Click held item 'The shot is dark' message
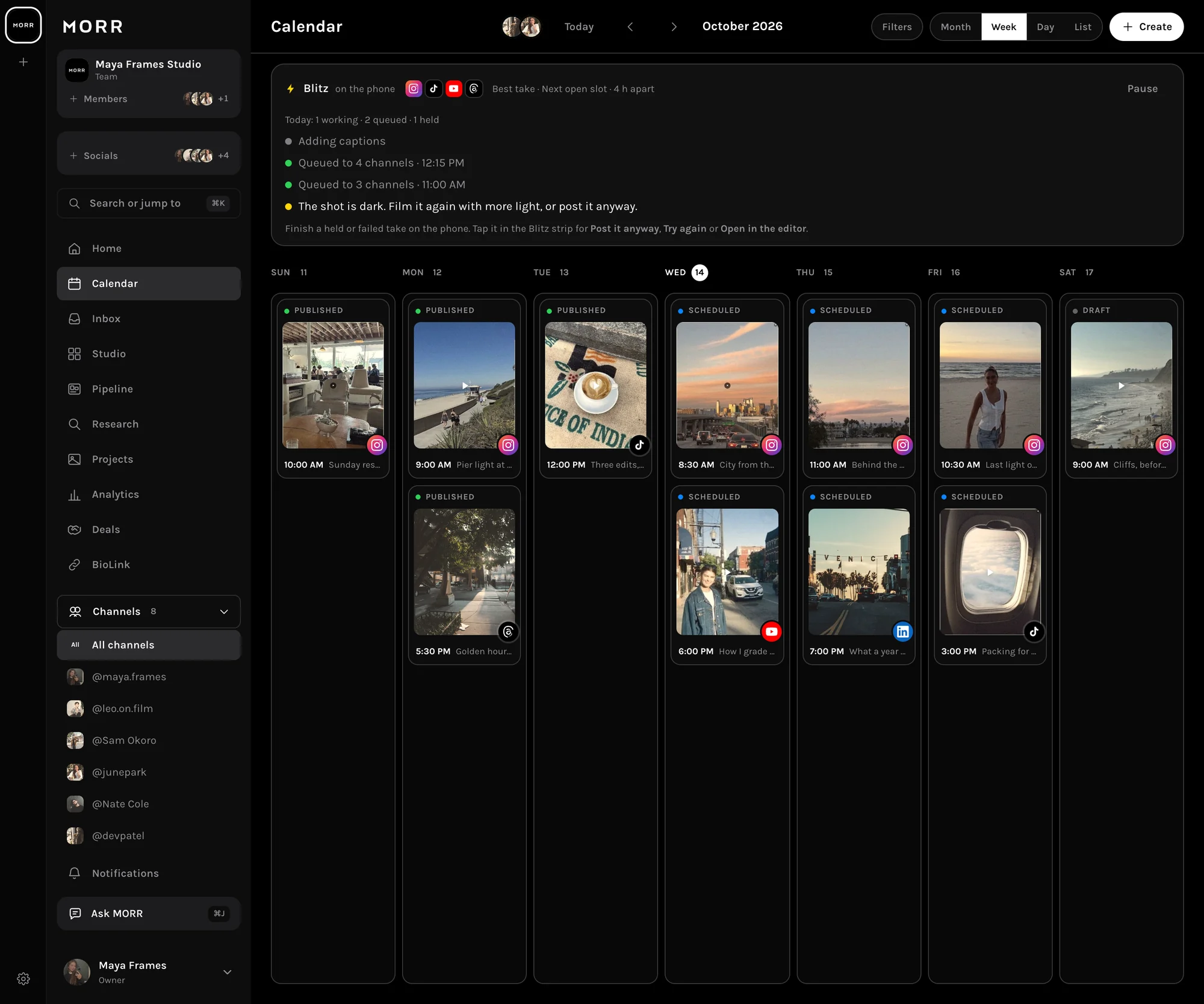The width and height of the screenshot is (1204, 1004). click(x=468, y=207)
